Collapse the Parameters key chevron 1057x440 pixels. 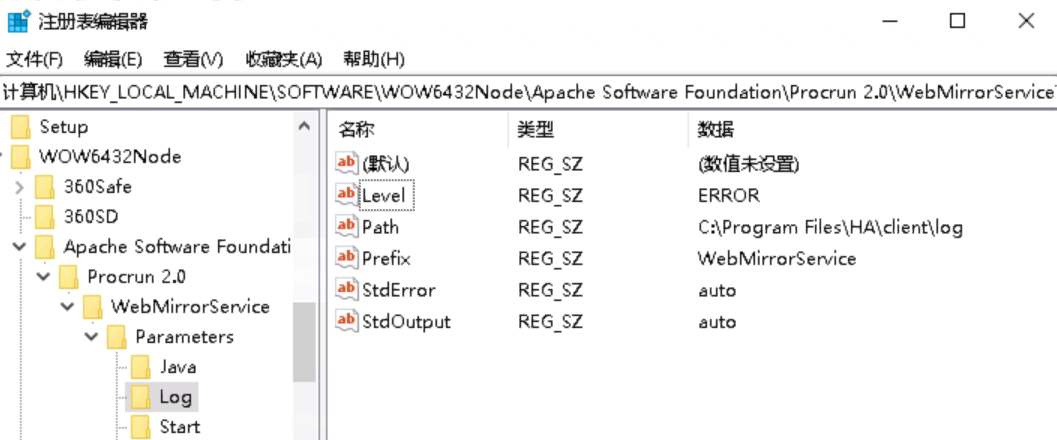click(93, 337)
